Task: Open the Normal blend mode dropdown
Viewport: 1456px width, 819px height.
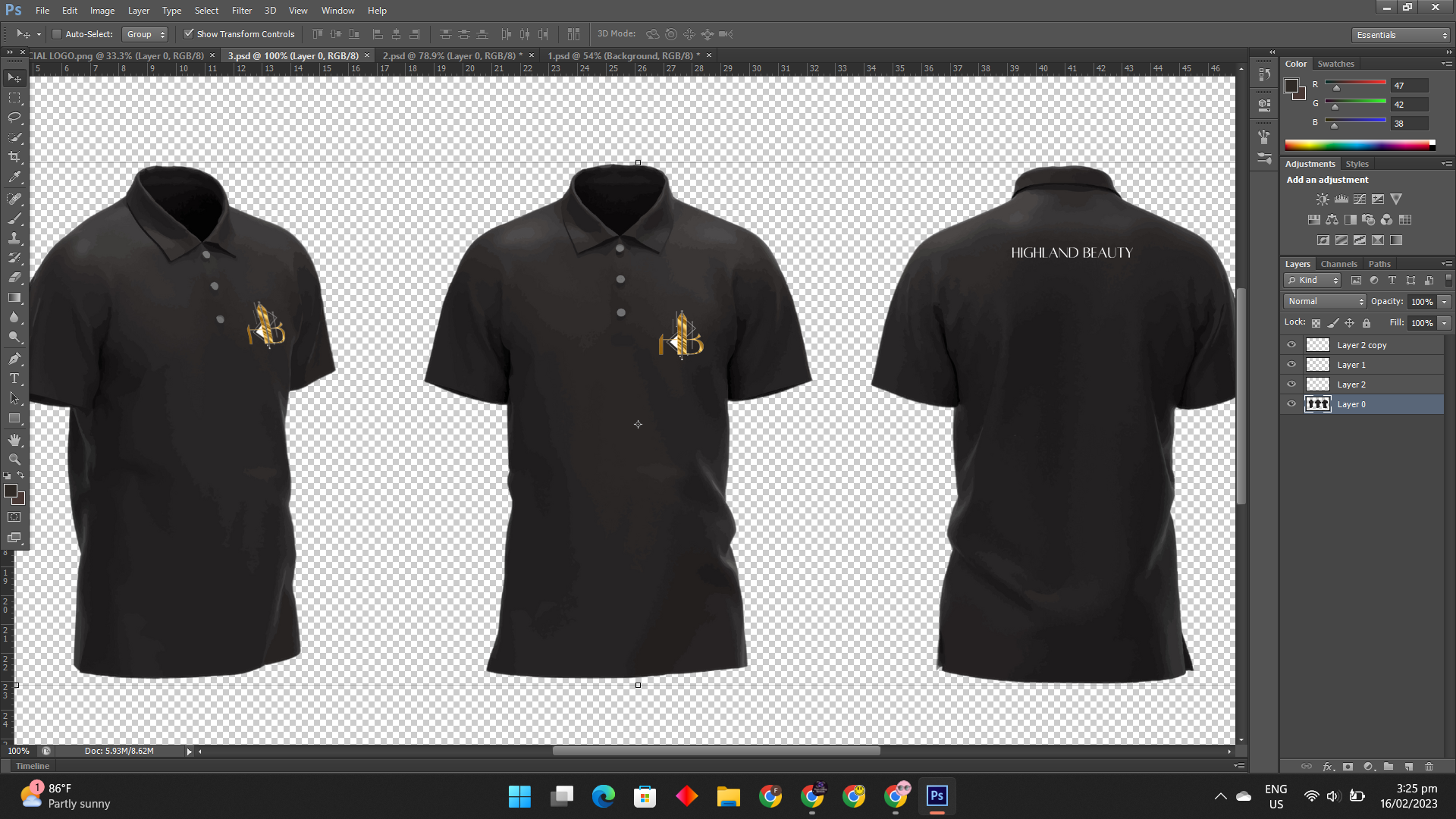Action: click(1323, 301)
